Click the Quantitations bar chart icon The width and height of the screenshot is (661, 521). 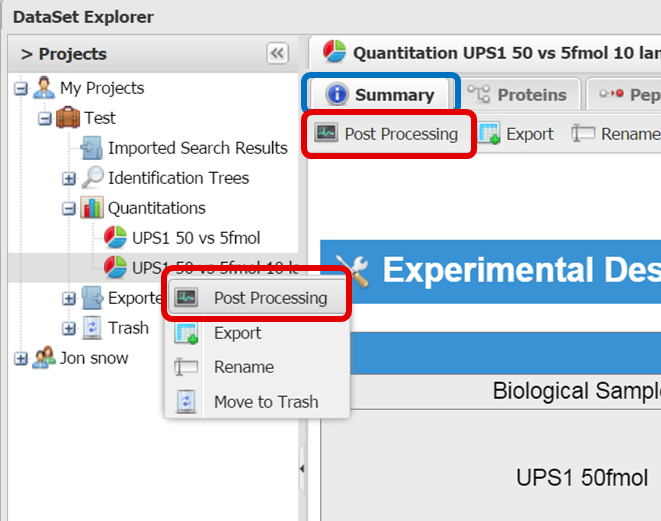(x=92, y=208)
